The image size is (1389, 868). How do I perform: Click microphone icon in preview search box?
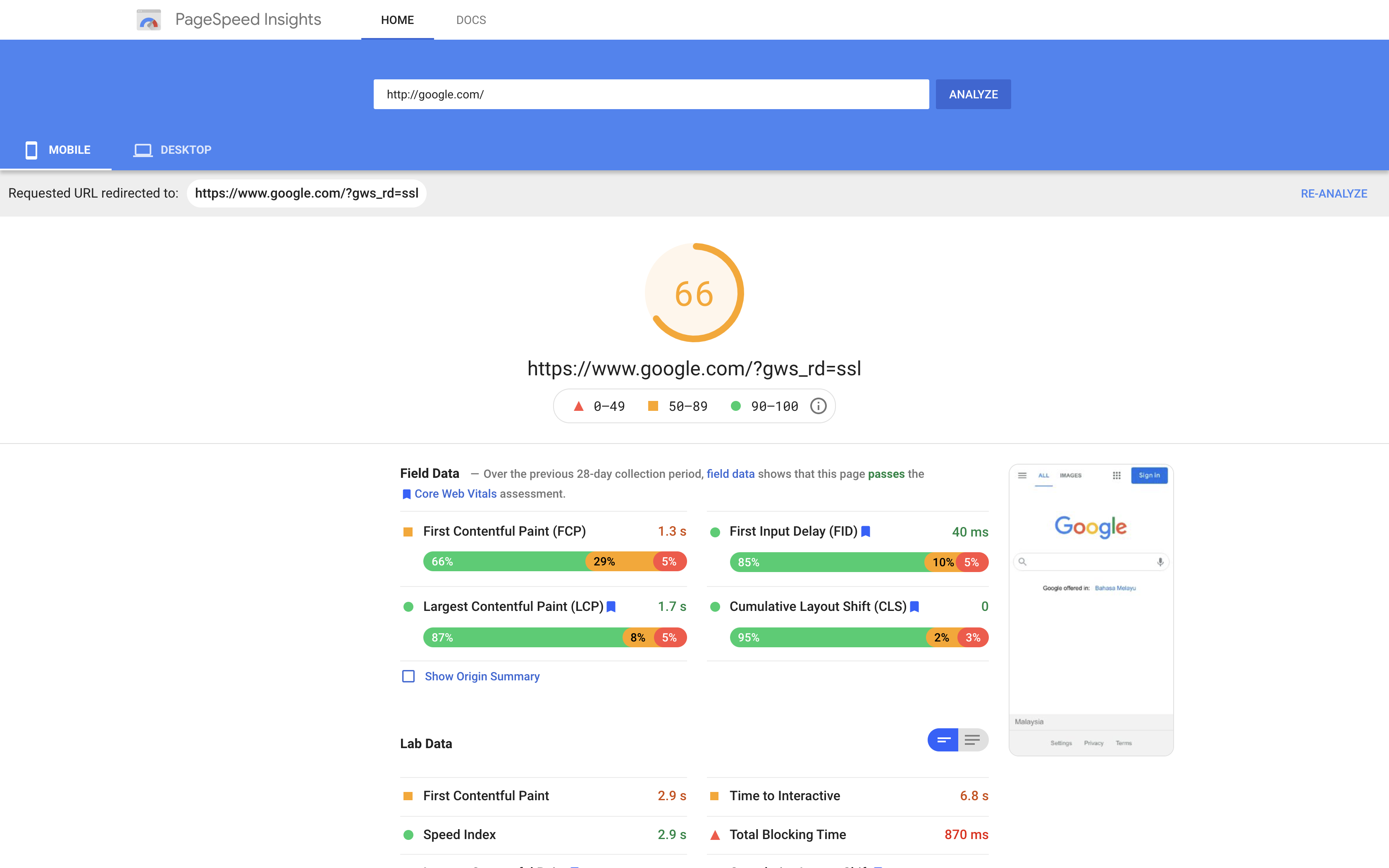point(1160,562)
